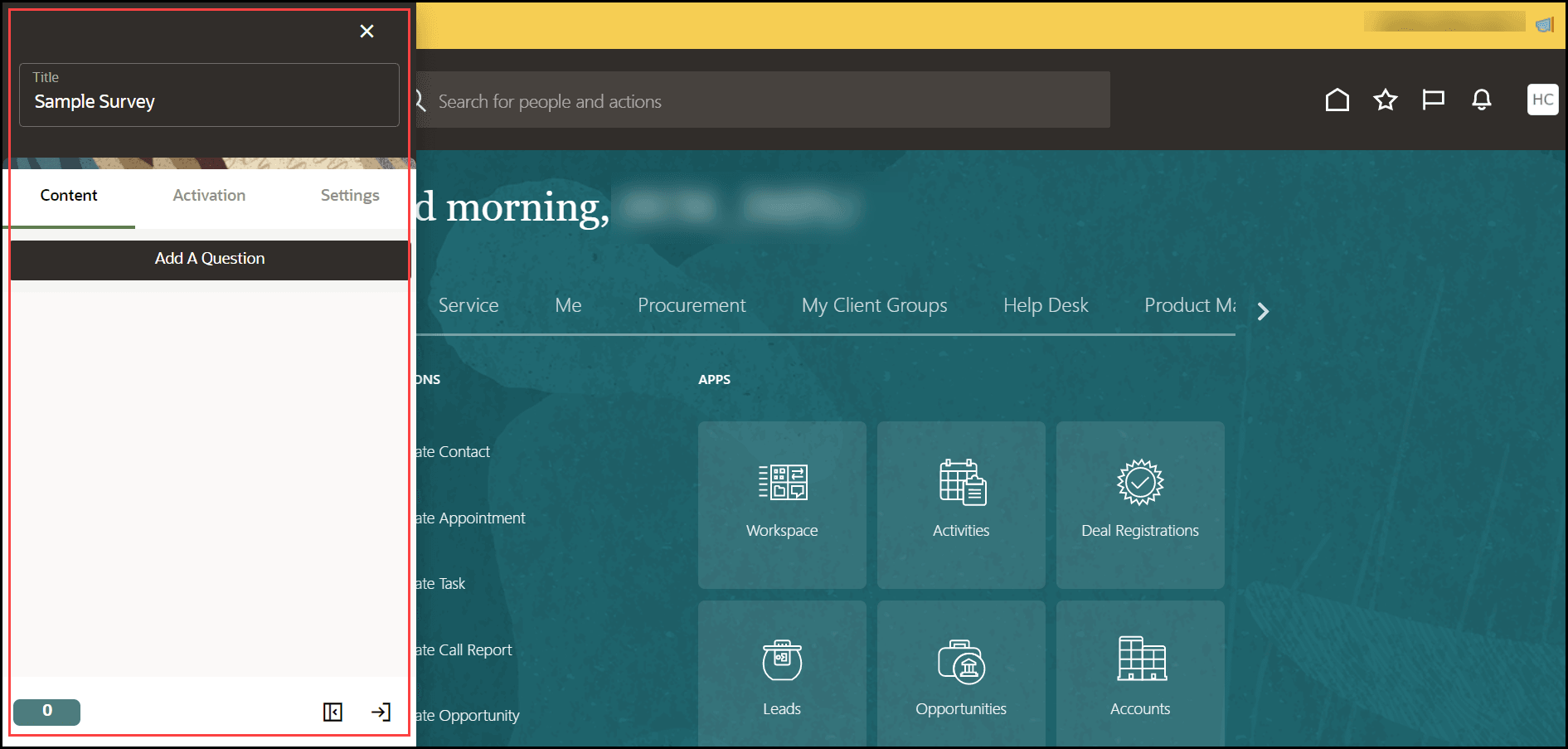
Task: Click the Create Appointment quick action
Action: pos(471,518)
